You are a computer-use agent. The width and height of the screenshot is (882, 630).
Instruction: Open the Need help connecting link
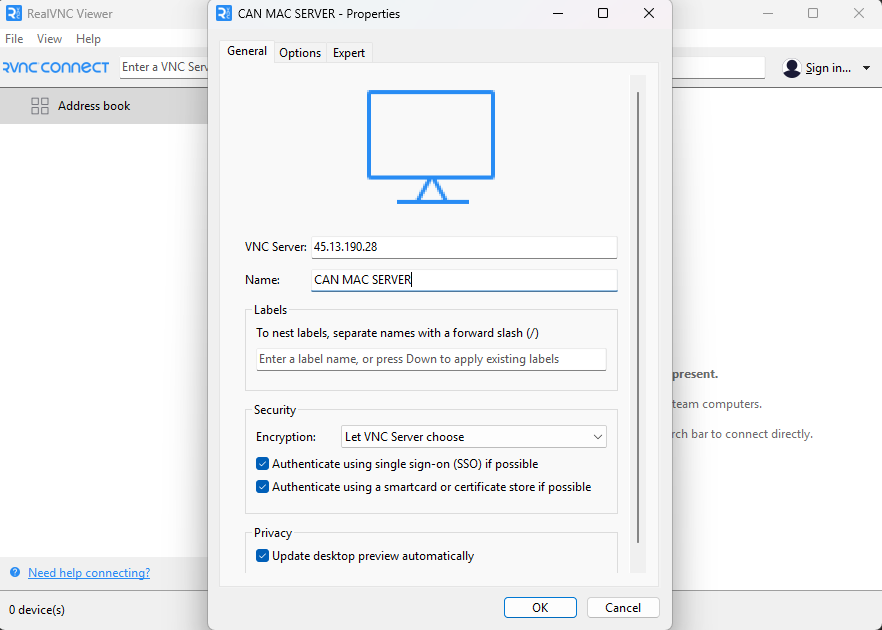89,573
